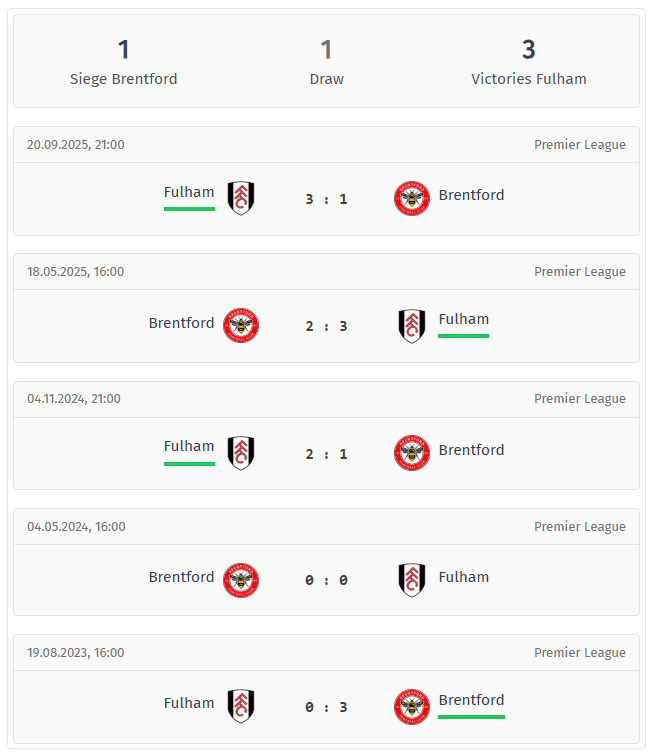Click Fulham crest in 20.09.2025 match
Screen dimensions: 651x755
pos(240,198)
